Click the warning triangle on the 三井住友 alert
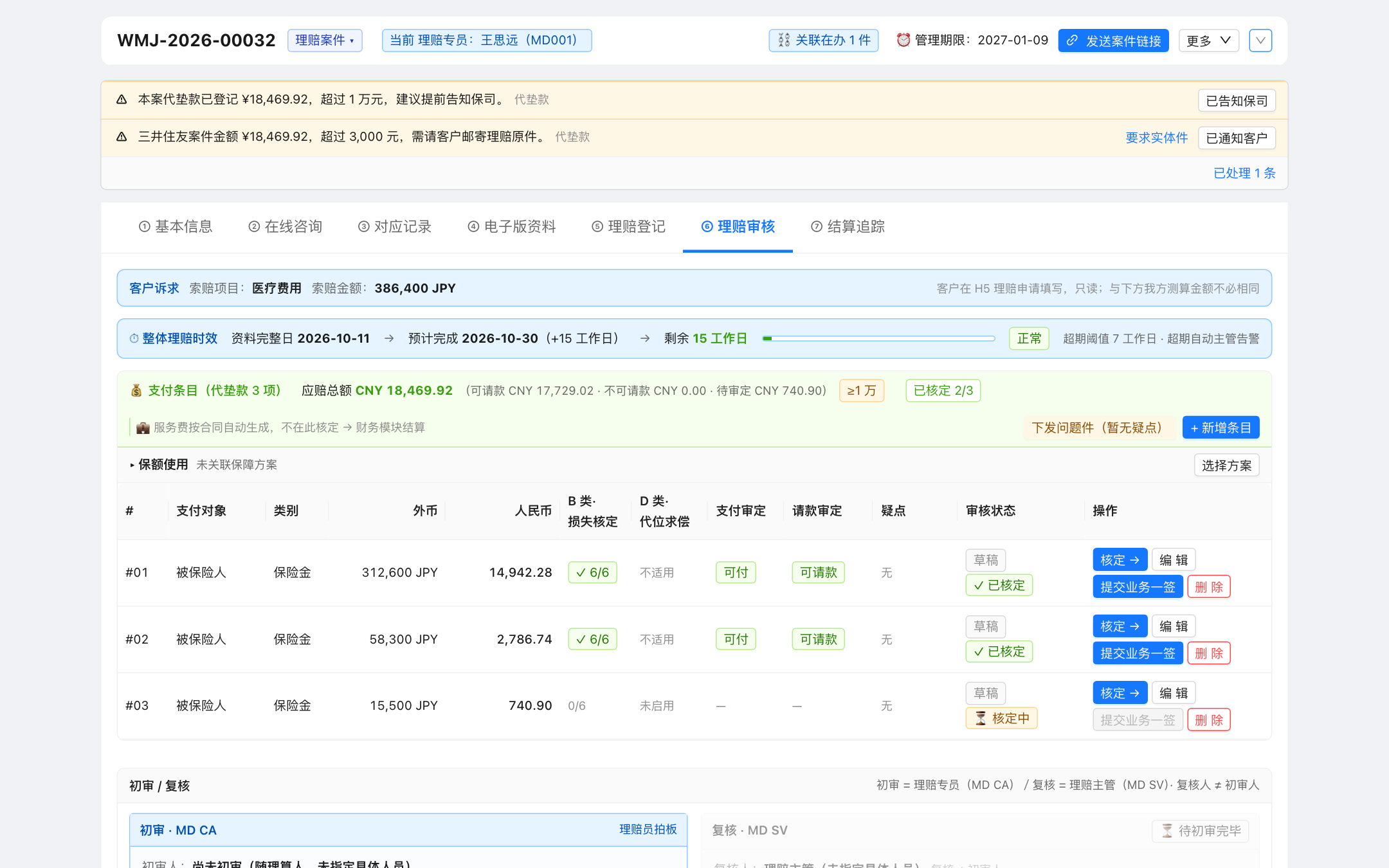This screenshot has height=868, width=1389. click(122, 137)
